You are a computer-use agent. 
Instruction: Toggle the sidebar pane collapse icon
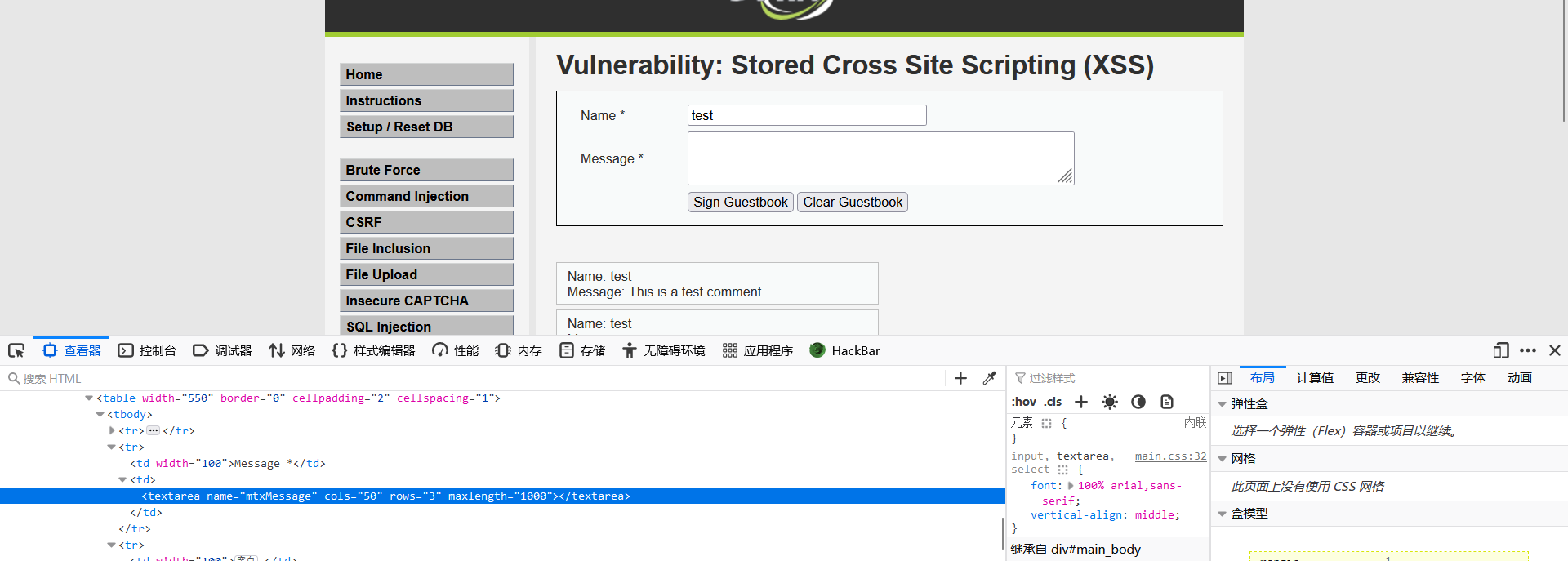pyautogui.click(x=1224, y=378)
